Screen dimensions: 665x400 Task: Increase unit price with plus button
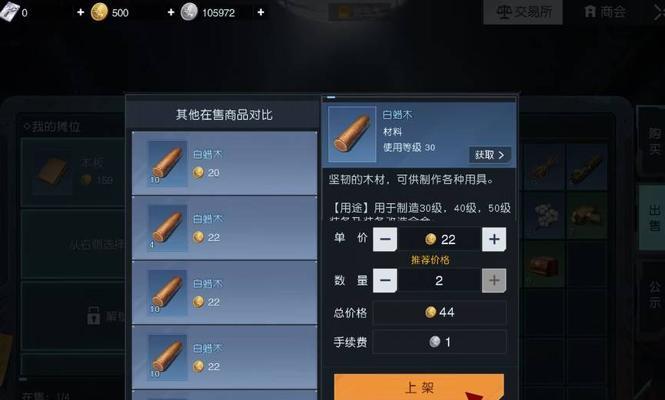tap(494, 239)
